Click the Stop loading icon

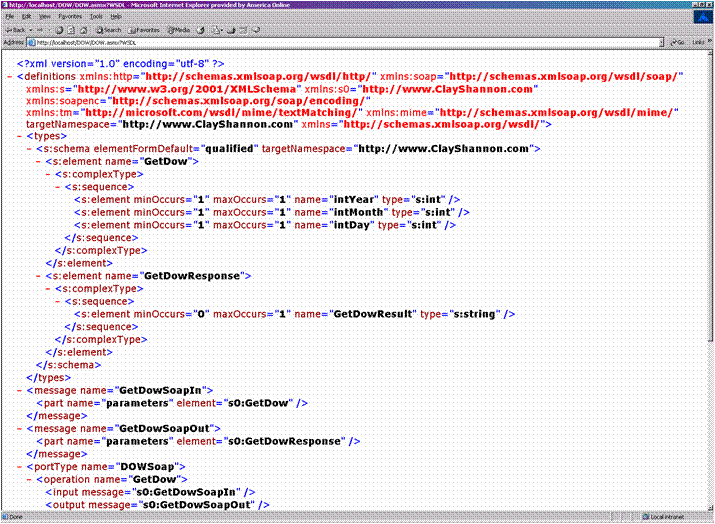(60, 30)
